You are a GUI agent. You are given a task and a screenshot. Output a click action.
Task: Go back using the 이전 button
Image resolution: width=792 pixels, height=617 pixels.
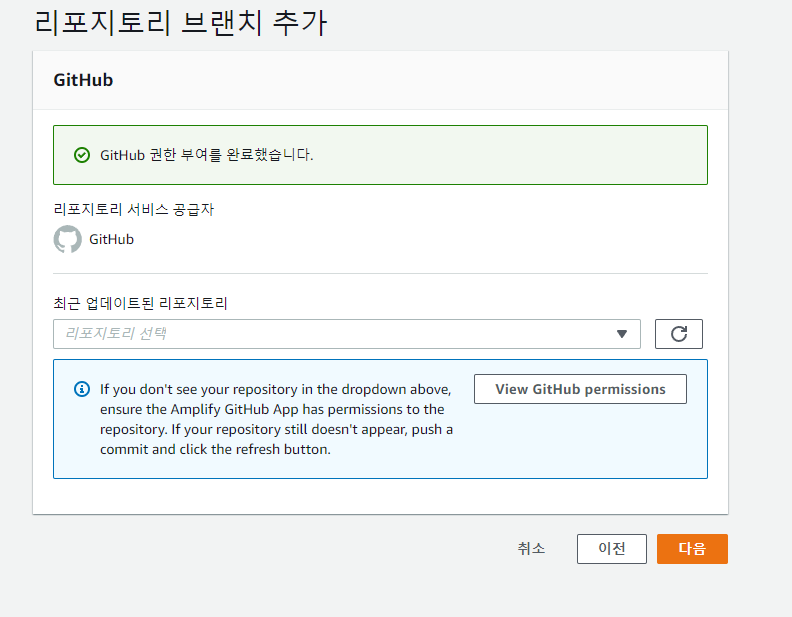coord(612,549)
